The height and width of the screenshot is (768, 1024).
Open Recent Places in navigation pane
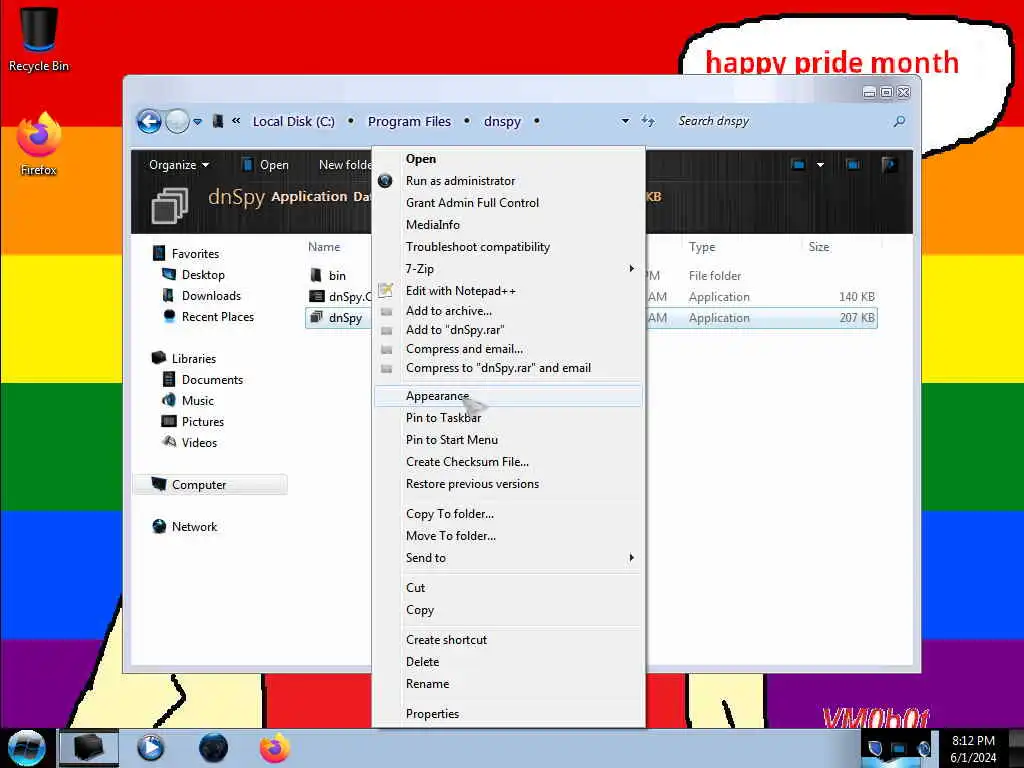tap(217, 317)
